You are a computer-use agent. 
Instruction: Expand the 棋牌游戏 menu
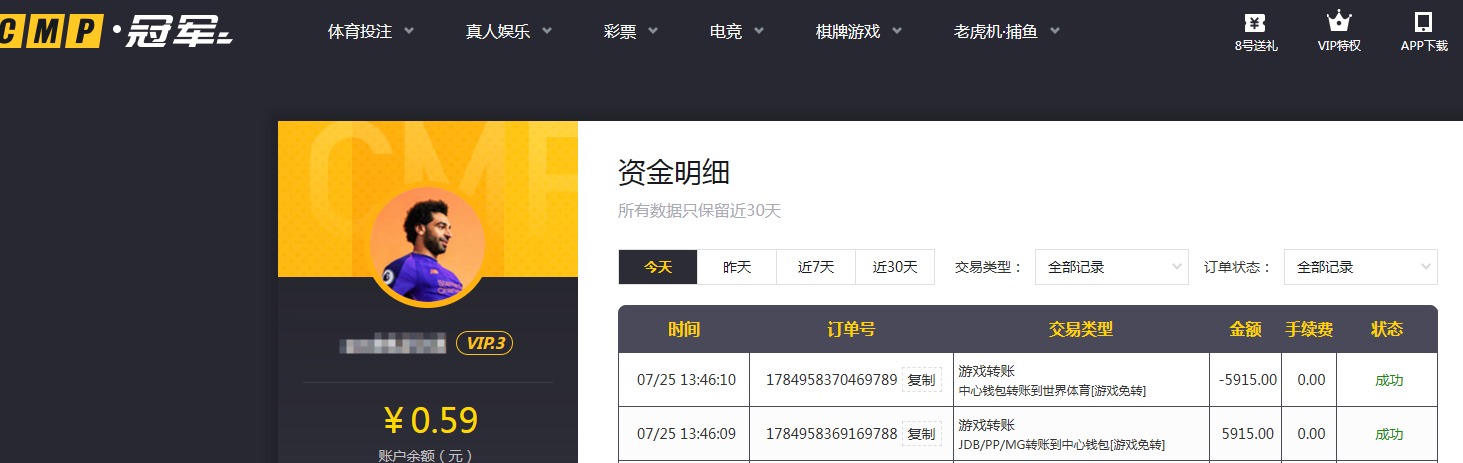tap(859, 31)
